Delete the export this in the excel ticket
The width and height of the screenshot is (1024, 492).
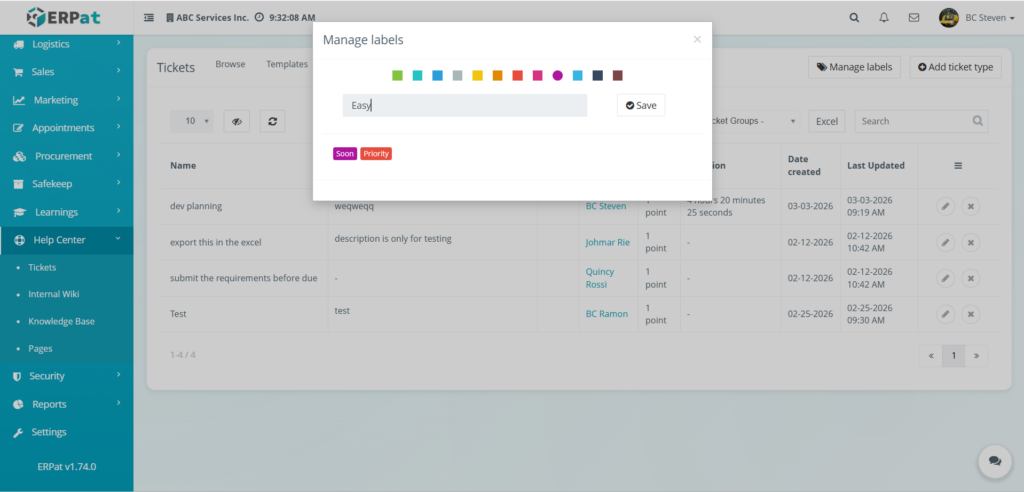click(x=970, y=242)
